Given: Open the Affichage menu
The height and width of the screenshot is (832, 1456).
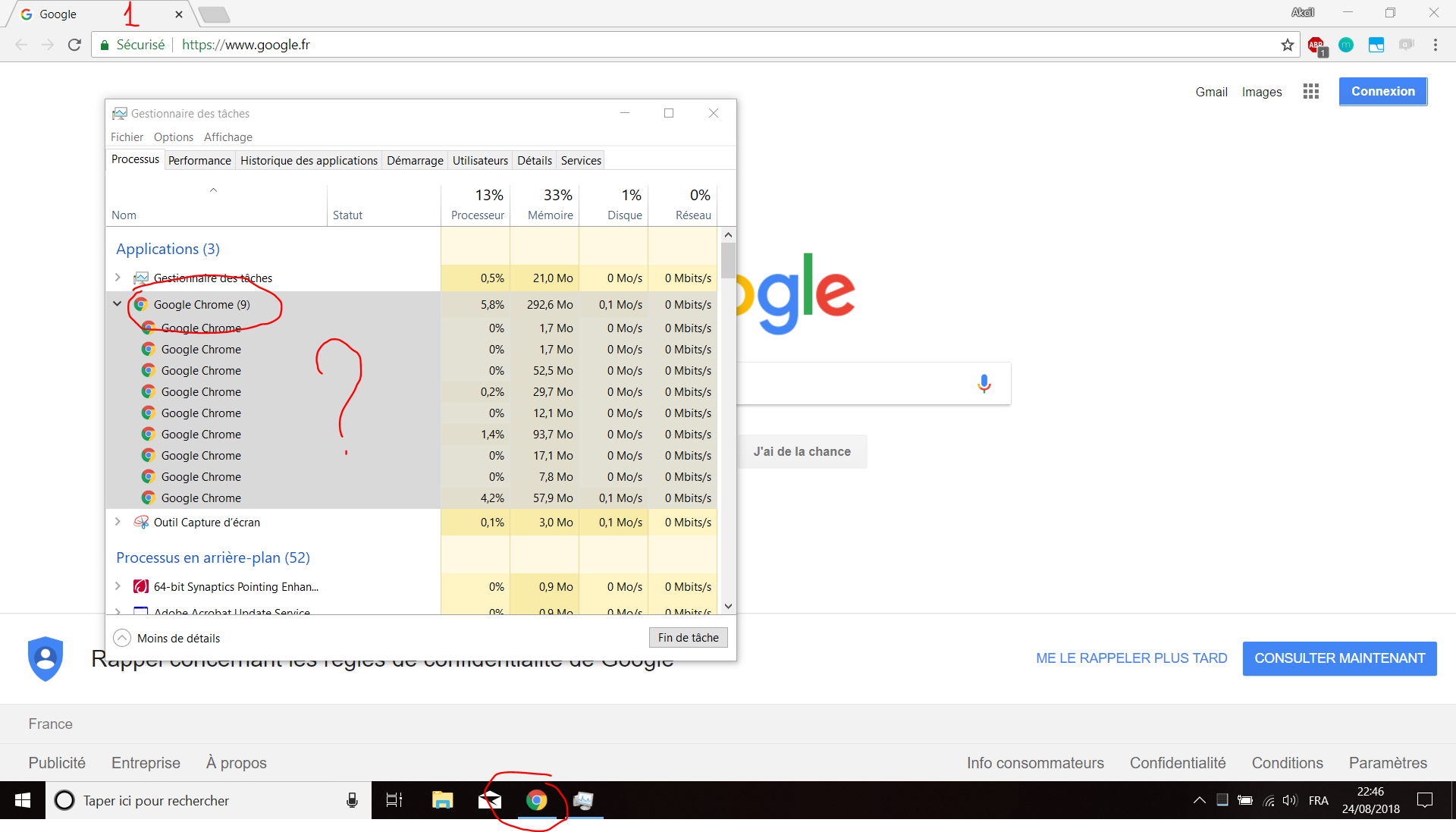Looking at the screenshot, I should pyautogui.click(x=228, y=137).
